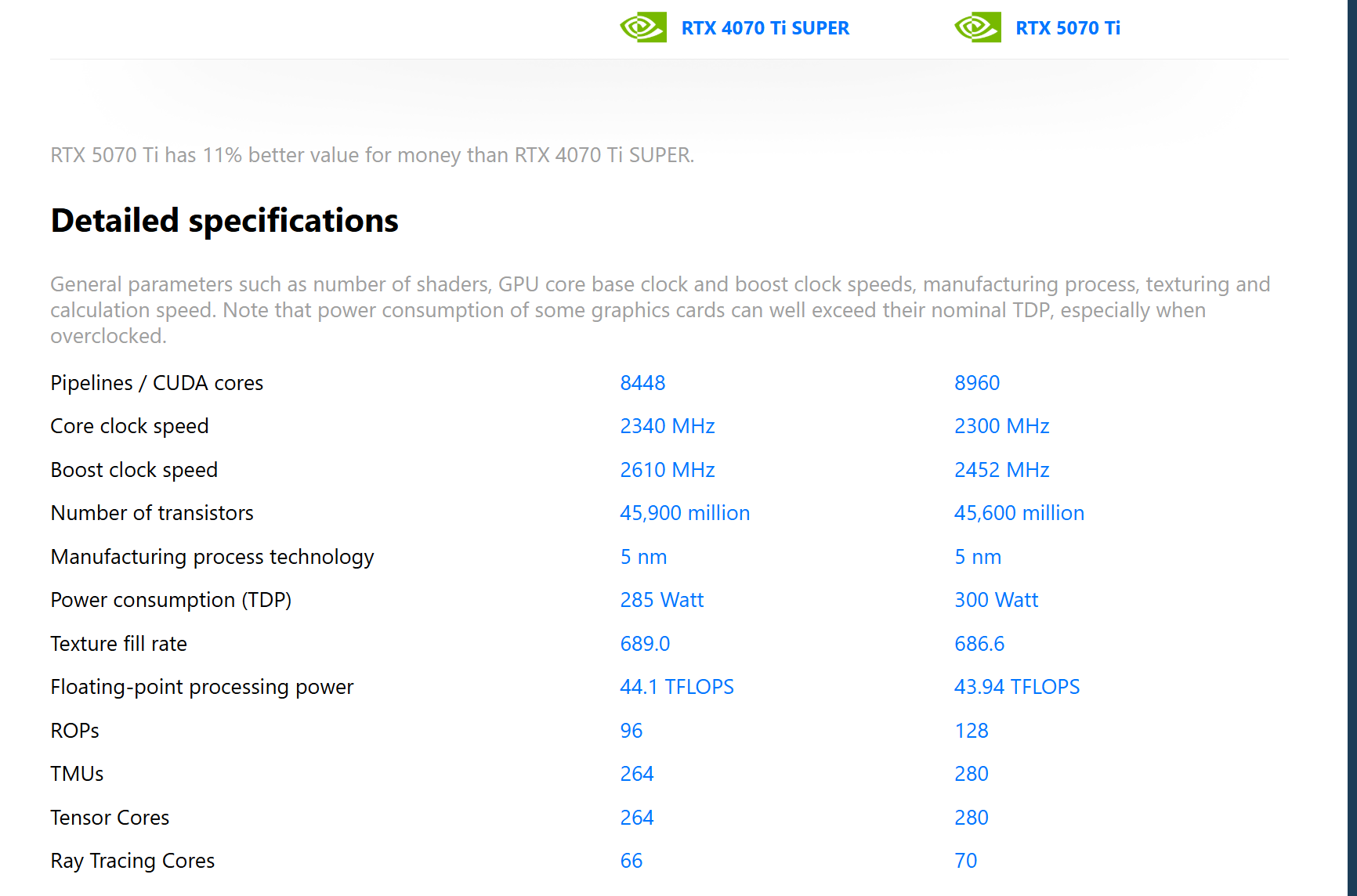
Task: Click the 66 Ray Tracing Cores value
Action: pyautogui.click(x=631, y=861)
